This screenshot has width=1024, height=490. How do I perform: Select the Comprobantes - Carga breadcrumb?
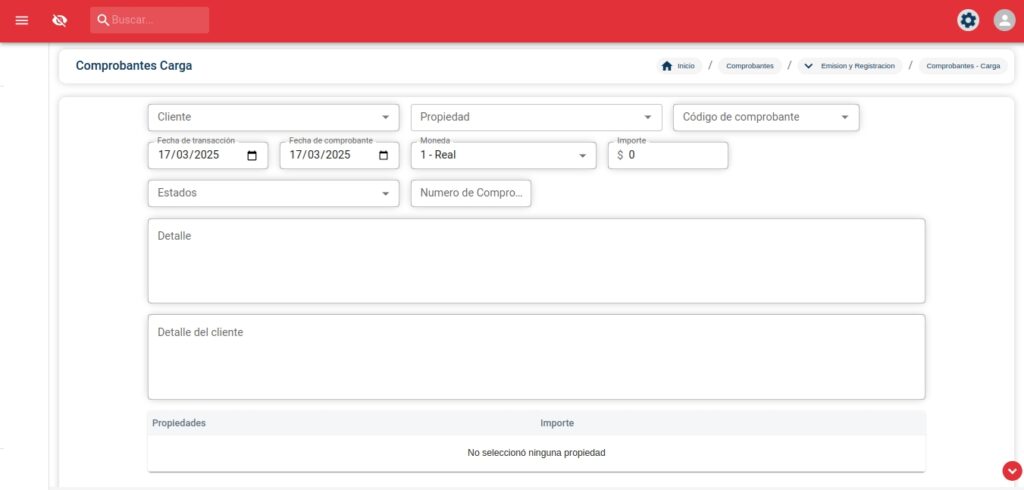point(962,66)
